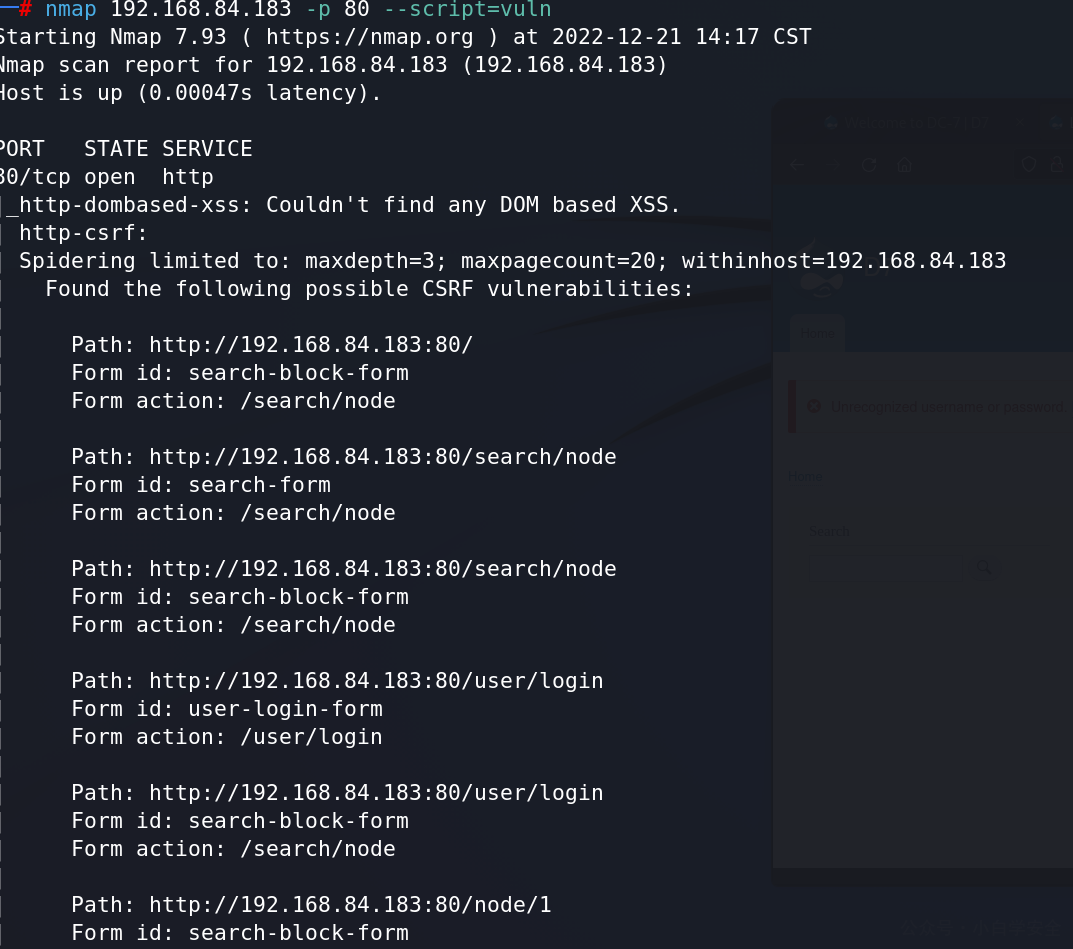The width and height of the screenshot is (1073, 949).
Task: Reload the Welcome to DC-7 page
Action: [869, 165]
